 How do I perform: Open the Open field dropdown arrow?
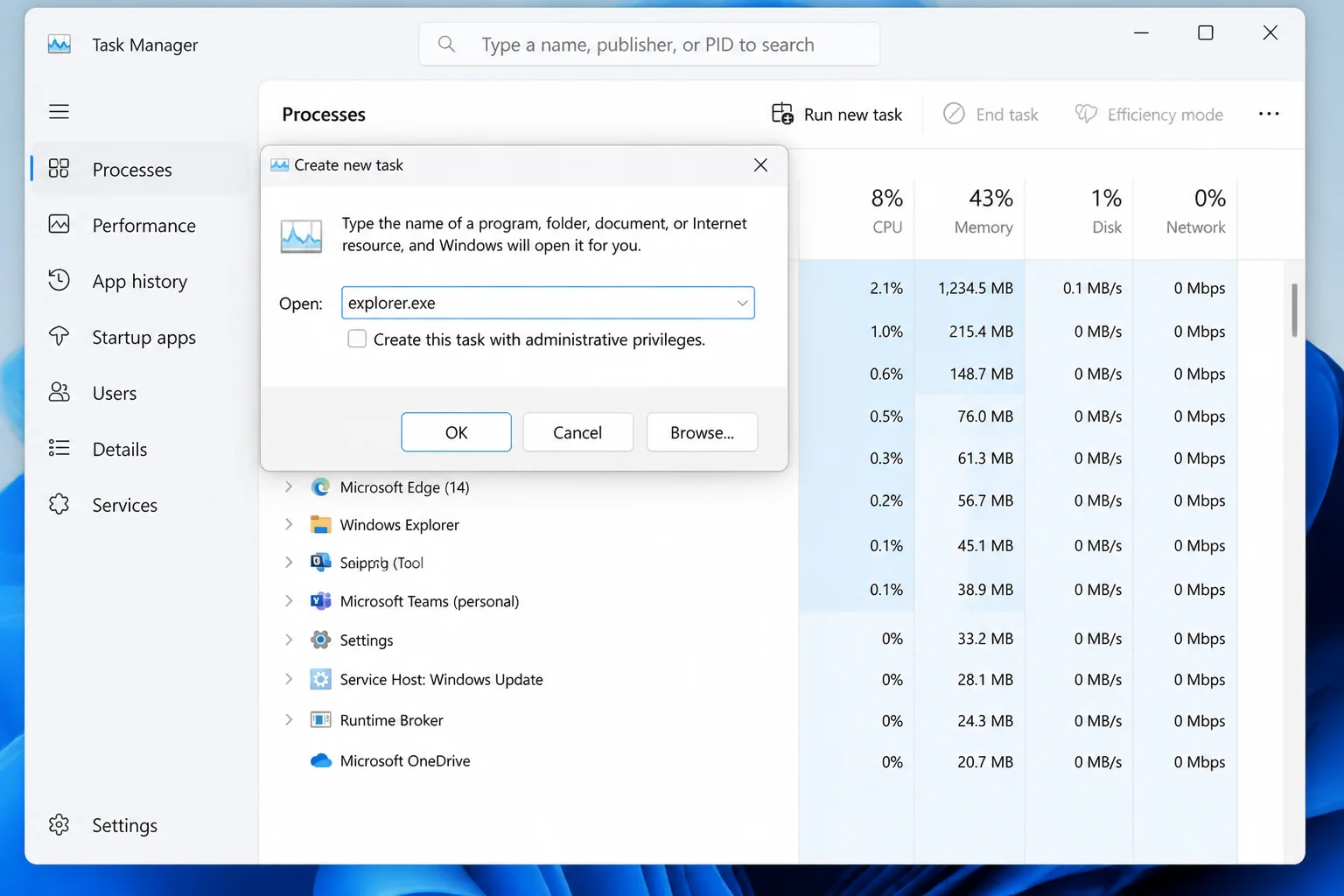742,303
